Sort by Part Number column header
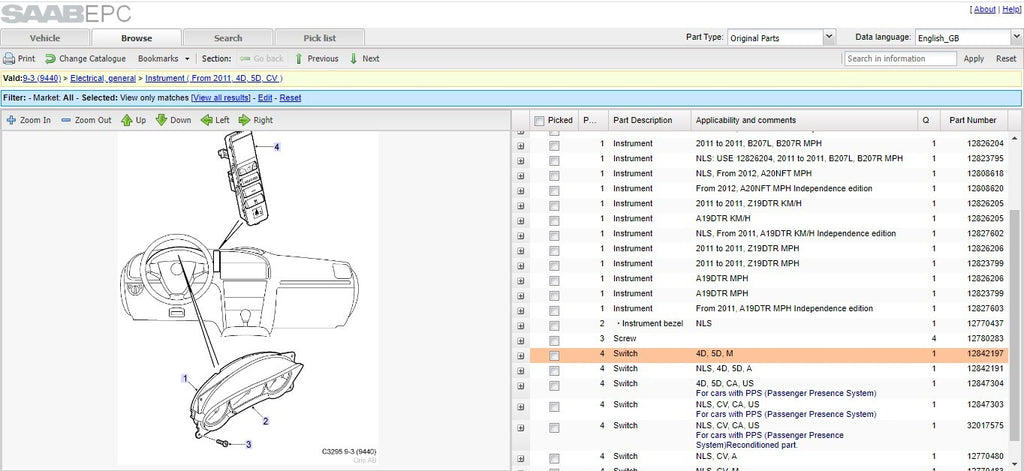The width and height of the screenshot is (1024, 471). point(972,120)
